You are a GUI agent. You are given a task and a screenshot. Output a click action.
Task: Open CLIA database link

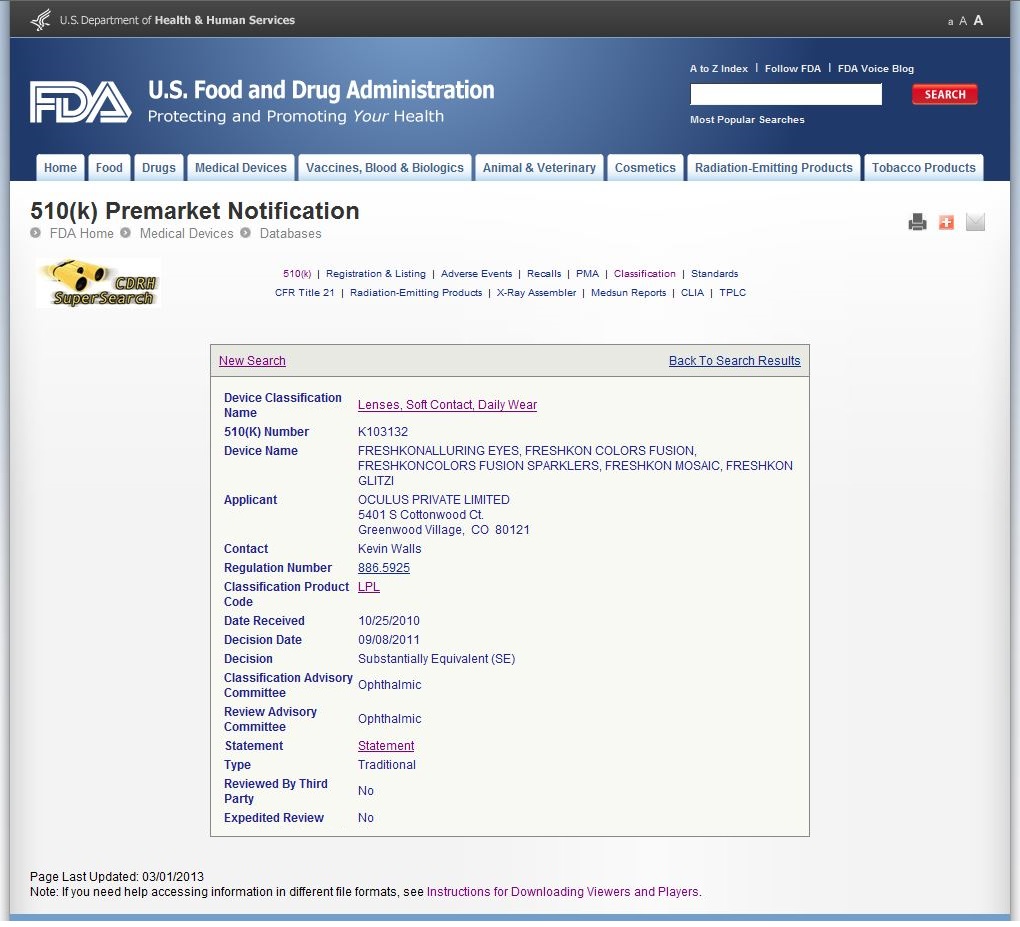coord(692,293)
